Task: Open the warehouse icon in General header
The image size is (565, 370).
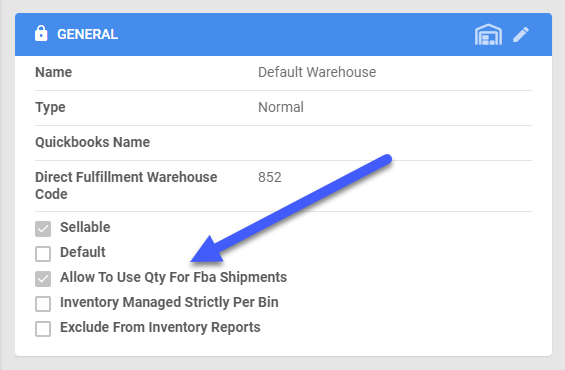Action: click(488, 35)
